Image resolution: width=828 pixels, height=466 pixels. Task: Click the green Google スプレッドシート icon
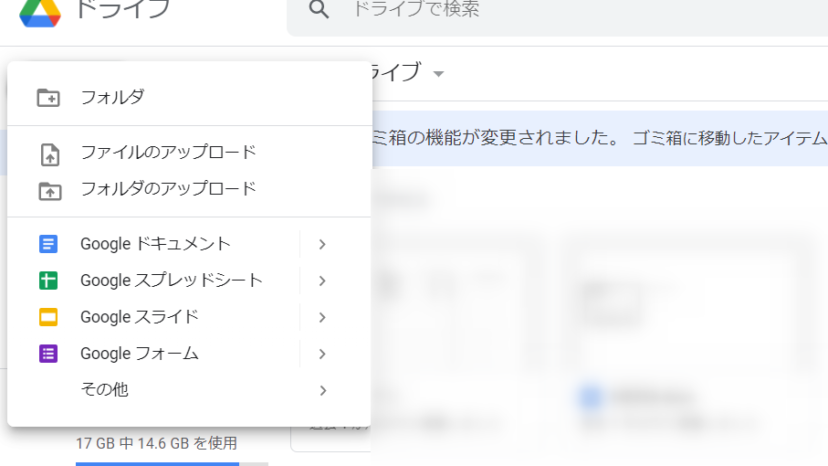[48, 281]
